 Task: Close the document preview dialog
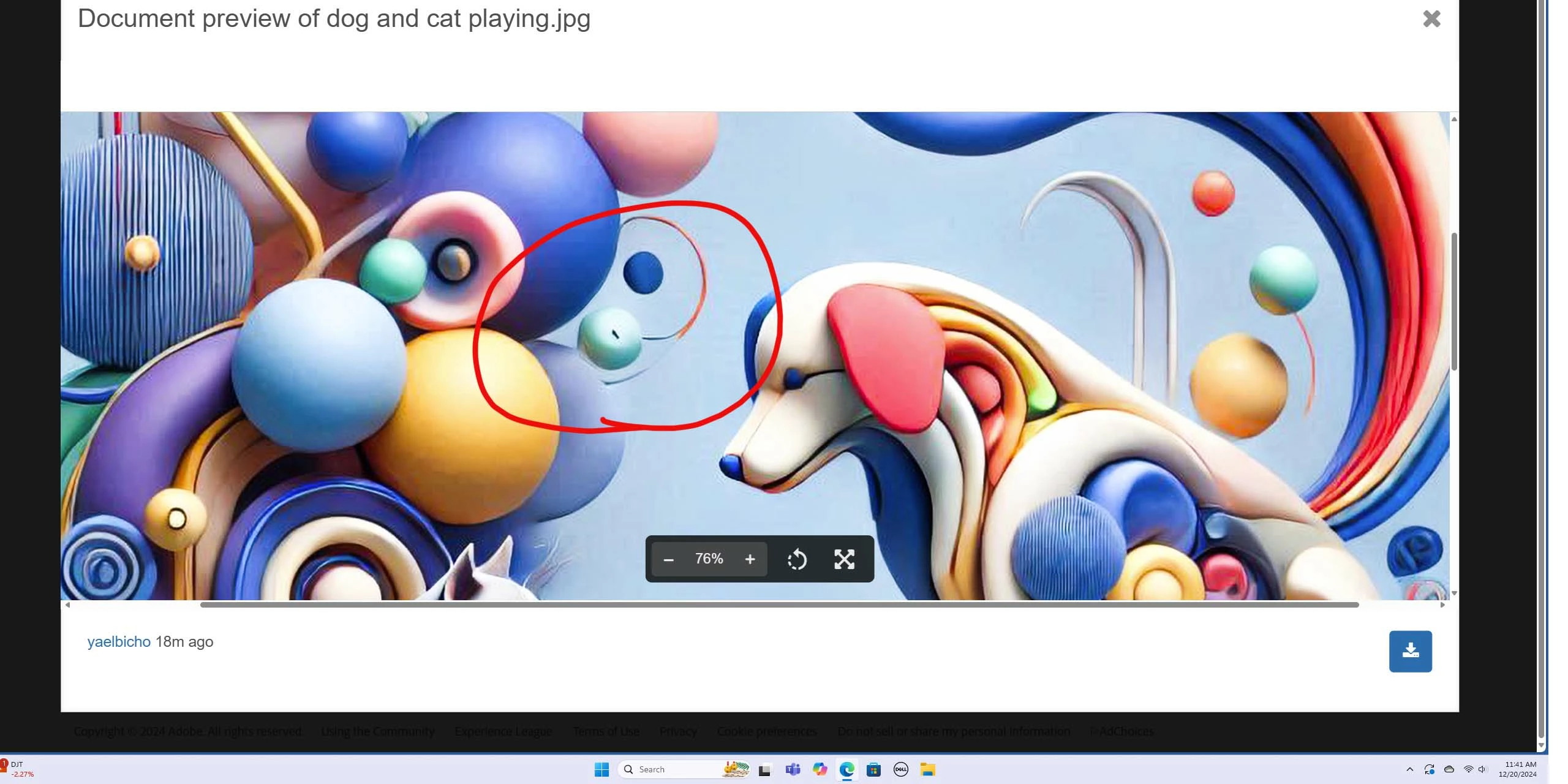[x=1431, y=19]
